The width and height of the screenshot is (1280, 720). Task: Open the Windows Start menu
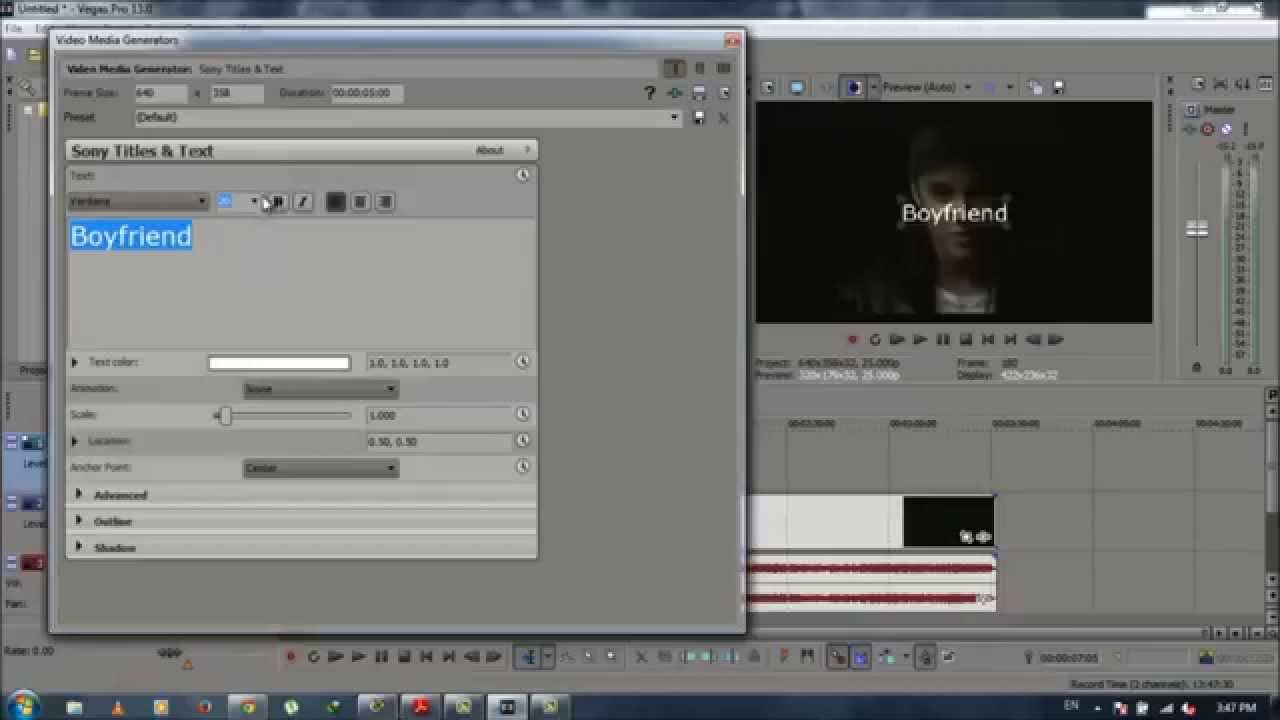[22, 706]
